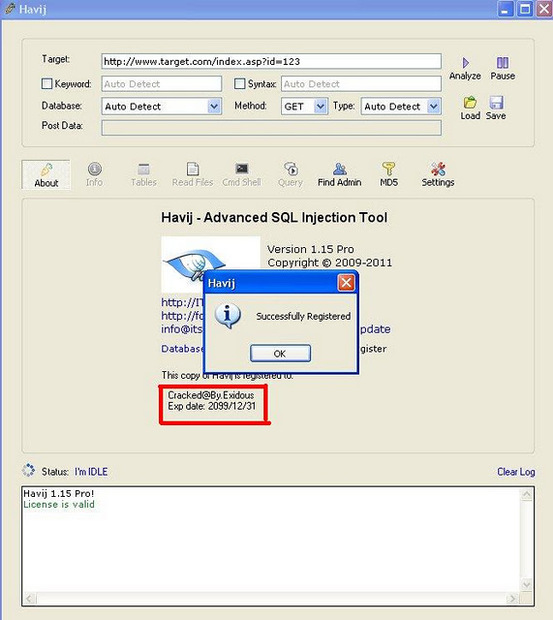Open the About tab
Viewport: 553px width, 620px height.
[x=46, y=175]
